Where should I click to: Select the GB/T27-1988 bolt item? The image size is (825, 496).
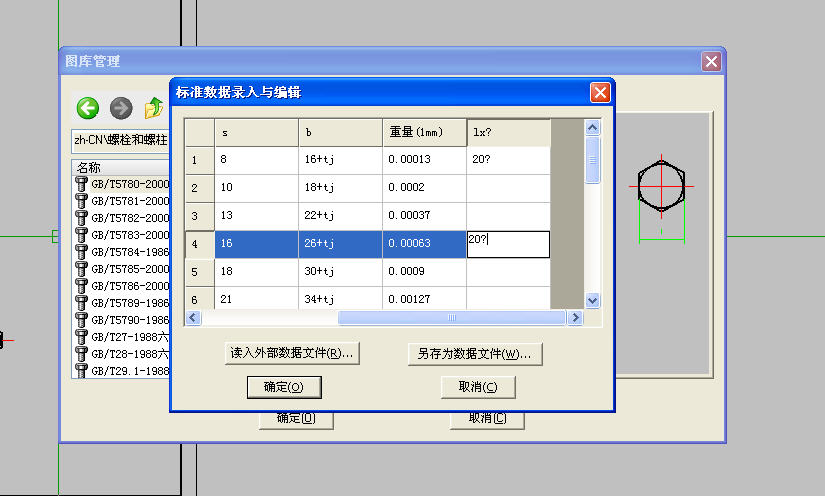[x=123, y=337]
